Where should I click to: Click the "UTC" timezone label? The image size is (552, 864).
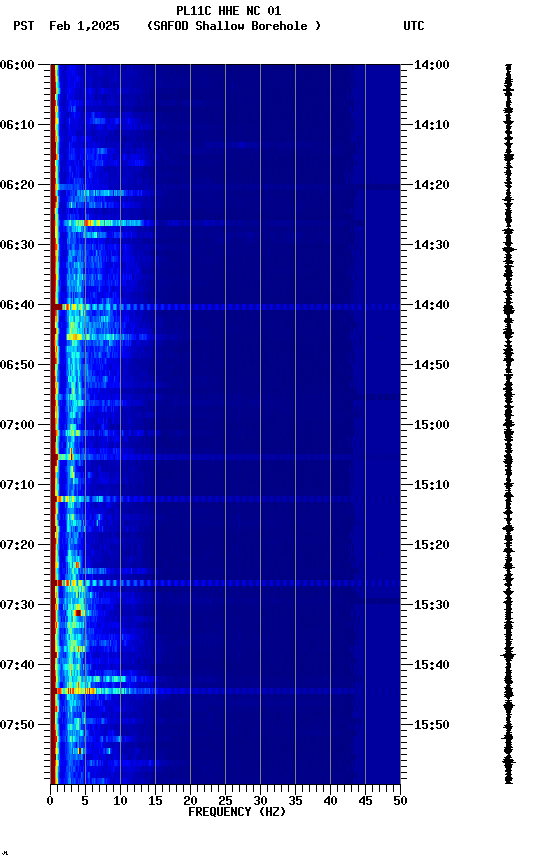414,26
